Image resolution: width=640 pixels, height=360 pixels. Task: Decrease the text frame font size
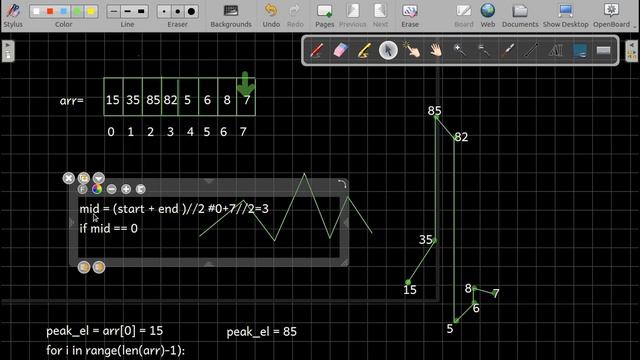[x=111, y=189]
